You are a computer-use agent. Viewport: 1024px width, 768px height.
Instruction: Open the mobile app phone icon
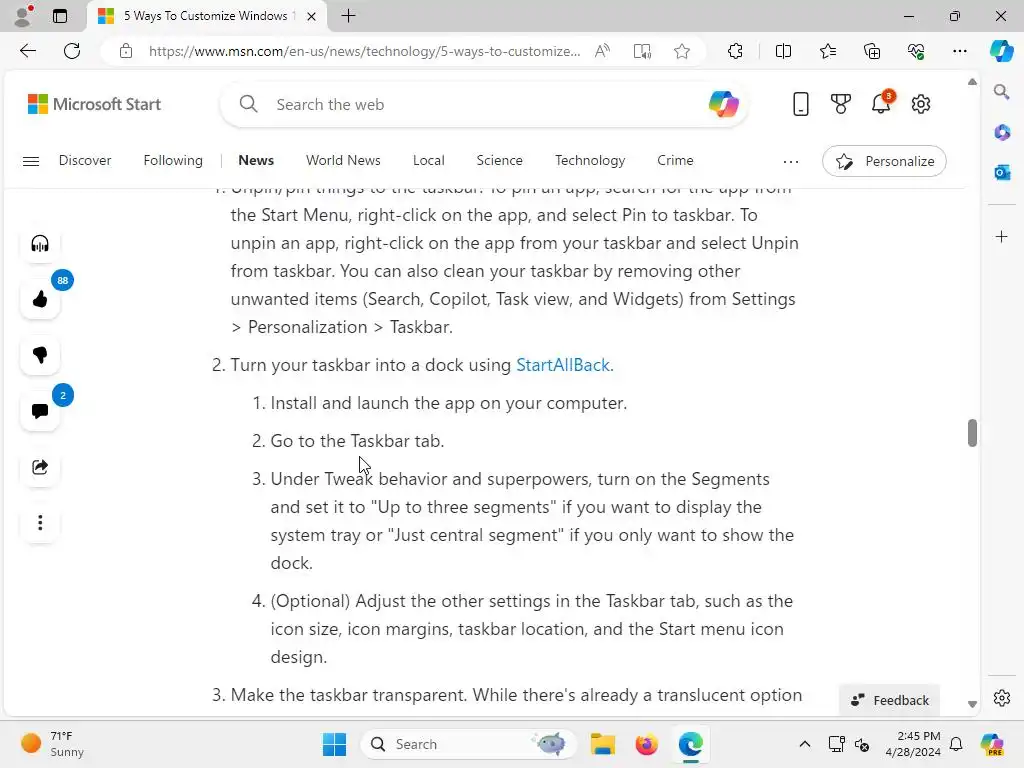coord(800,104)
